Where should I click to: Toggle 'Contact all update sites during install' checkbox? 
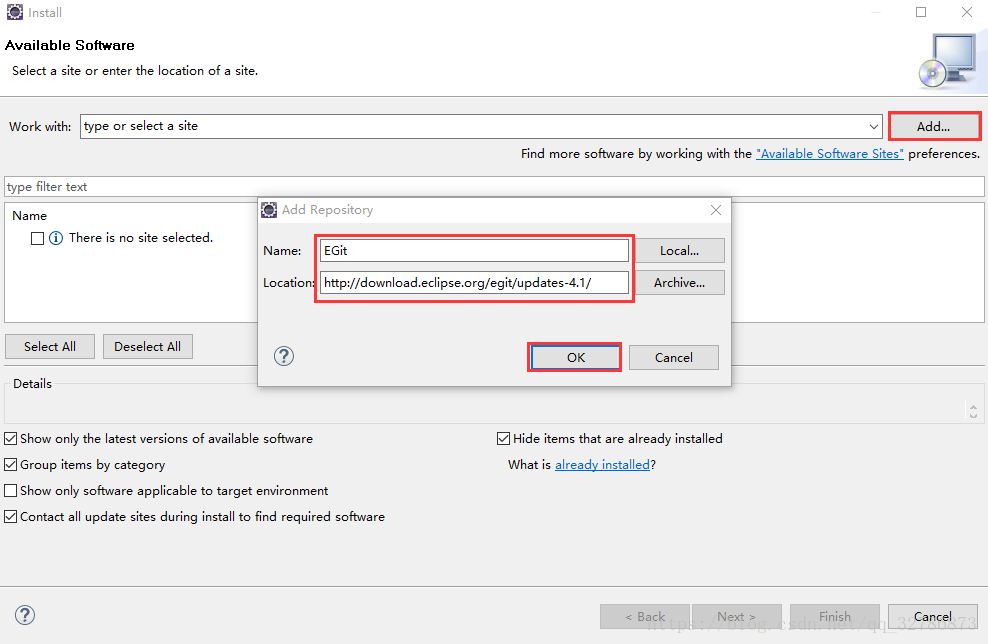point(11,517)
